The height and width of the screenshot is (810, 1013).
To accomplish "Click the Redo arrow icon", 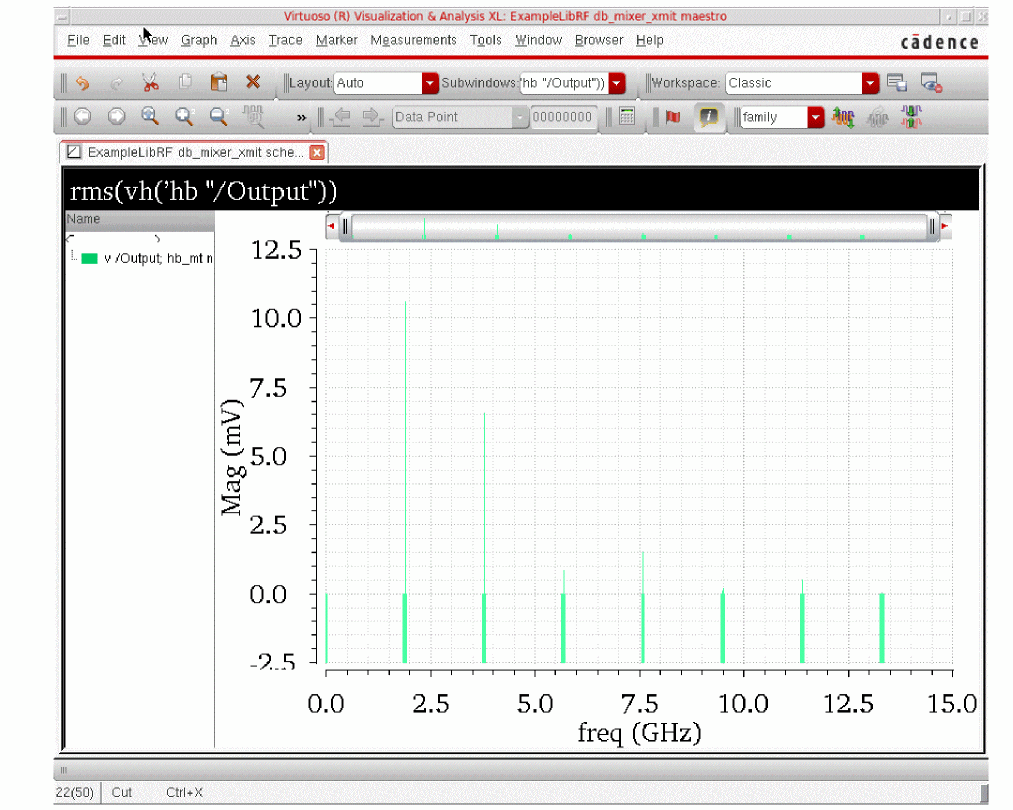I will (x=116, y=83).
